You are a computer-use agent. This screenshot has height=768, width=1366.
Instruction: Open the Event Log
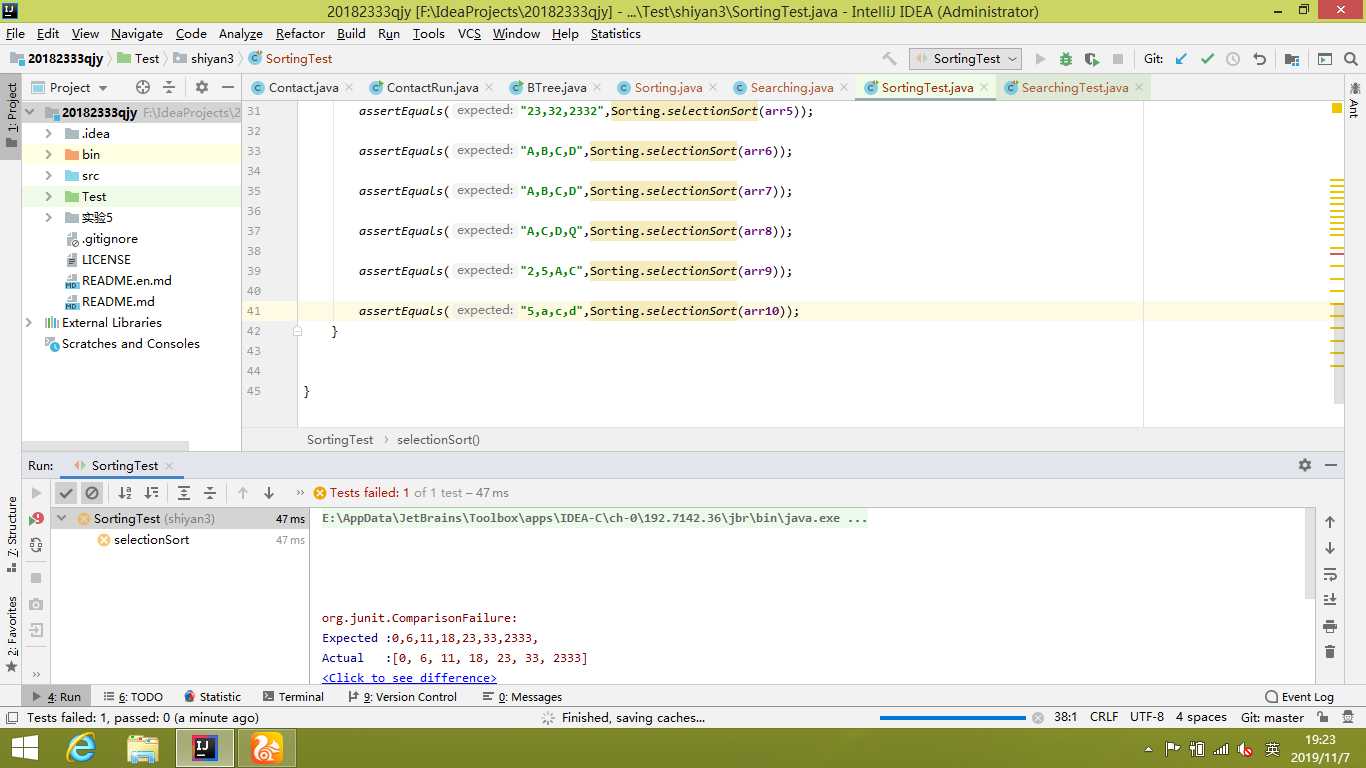[x=1299, y=696]
